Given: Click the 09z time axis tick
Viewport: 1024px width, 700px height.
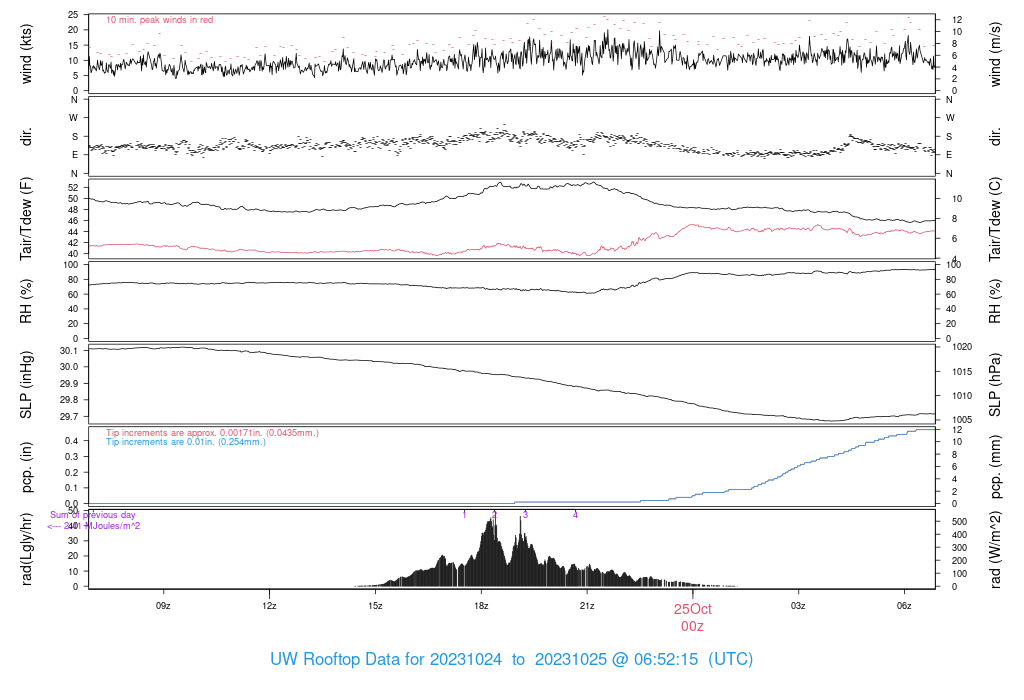Looking at the screenshot, I should (x=163, y=606).
